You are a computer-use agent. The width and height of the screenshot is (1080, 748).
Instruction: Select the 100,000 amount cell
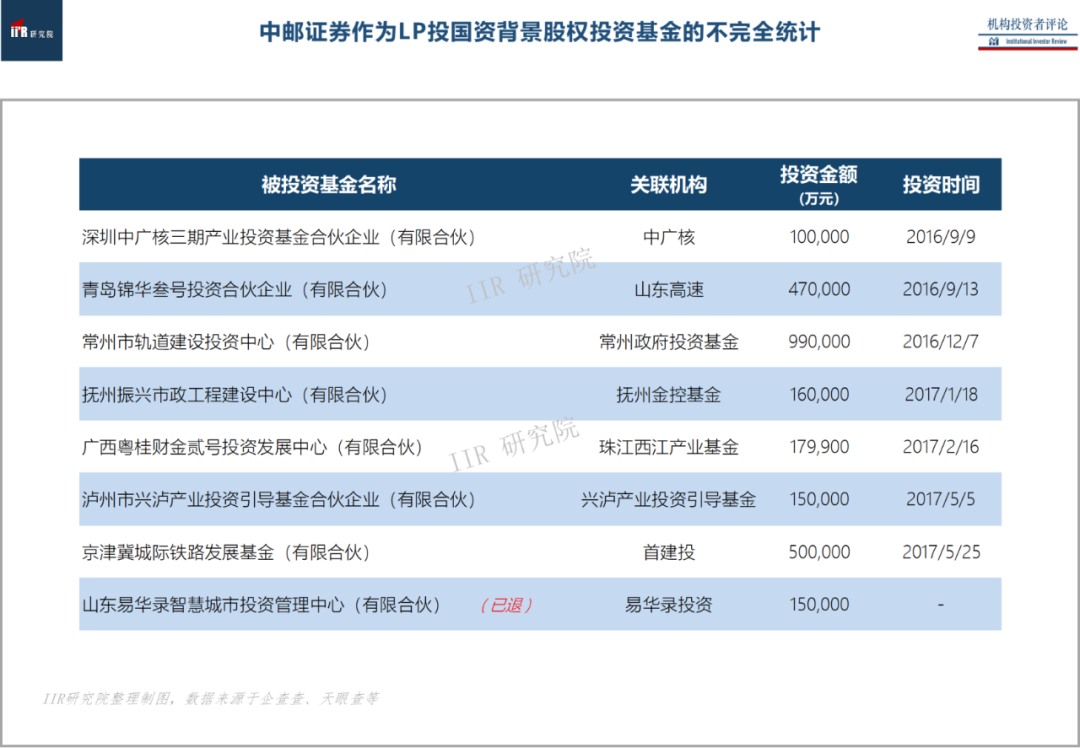pos(819,237)
